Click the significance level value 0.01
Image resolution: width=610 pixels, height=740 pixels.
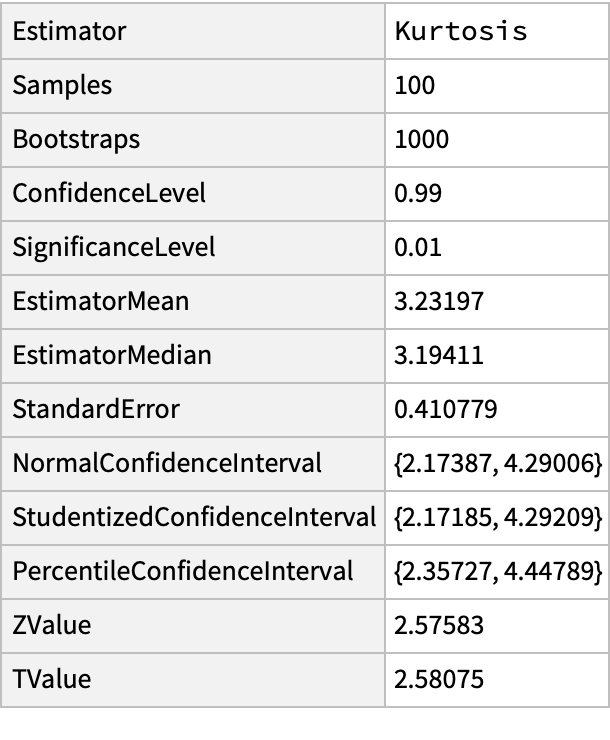point(418,247)
